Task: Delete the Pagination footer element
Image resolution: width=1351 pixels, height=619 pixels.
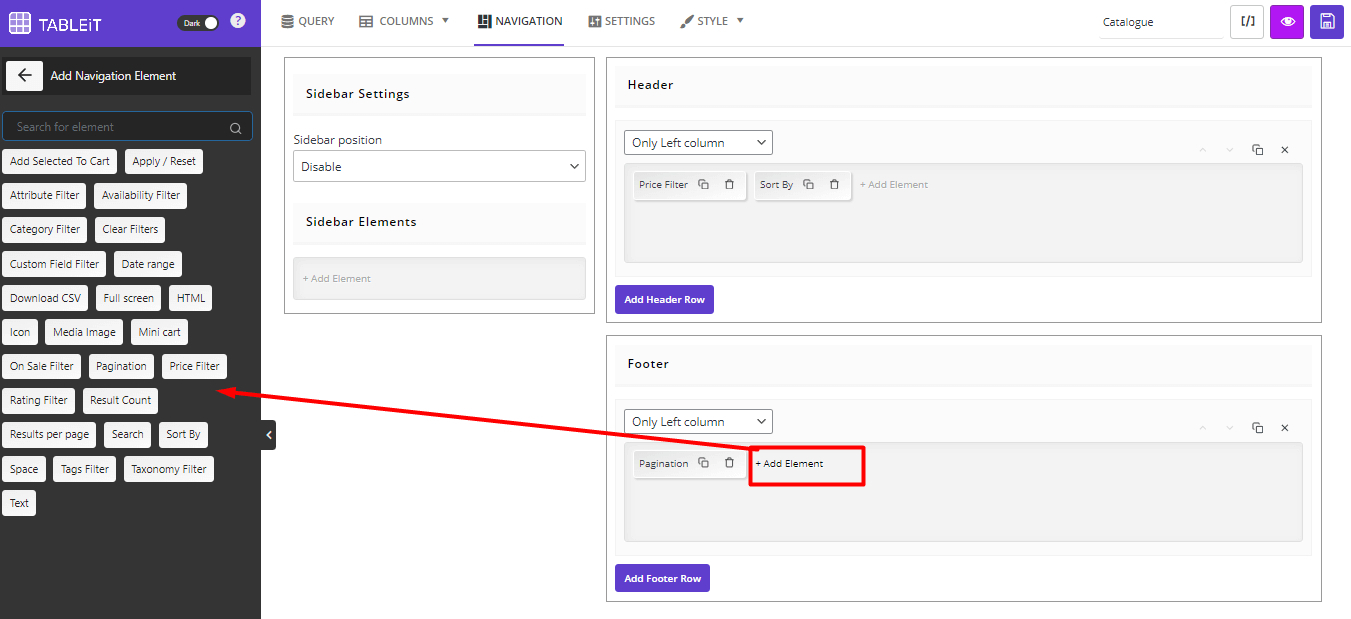Action: click(729, 463)
